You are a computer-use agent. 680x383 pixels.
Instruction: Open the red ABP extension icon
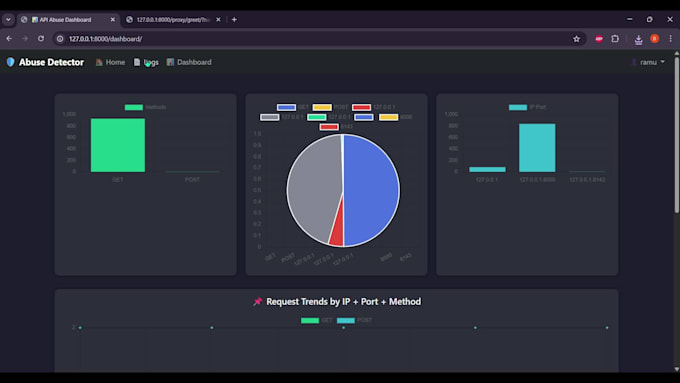click(x=599, y=39)
